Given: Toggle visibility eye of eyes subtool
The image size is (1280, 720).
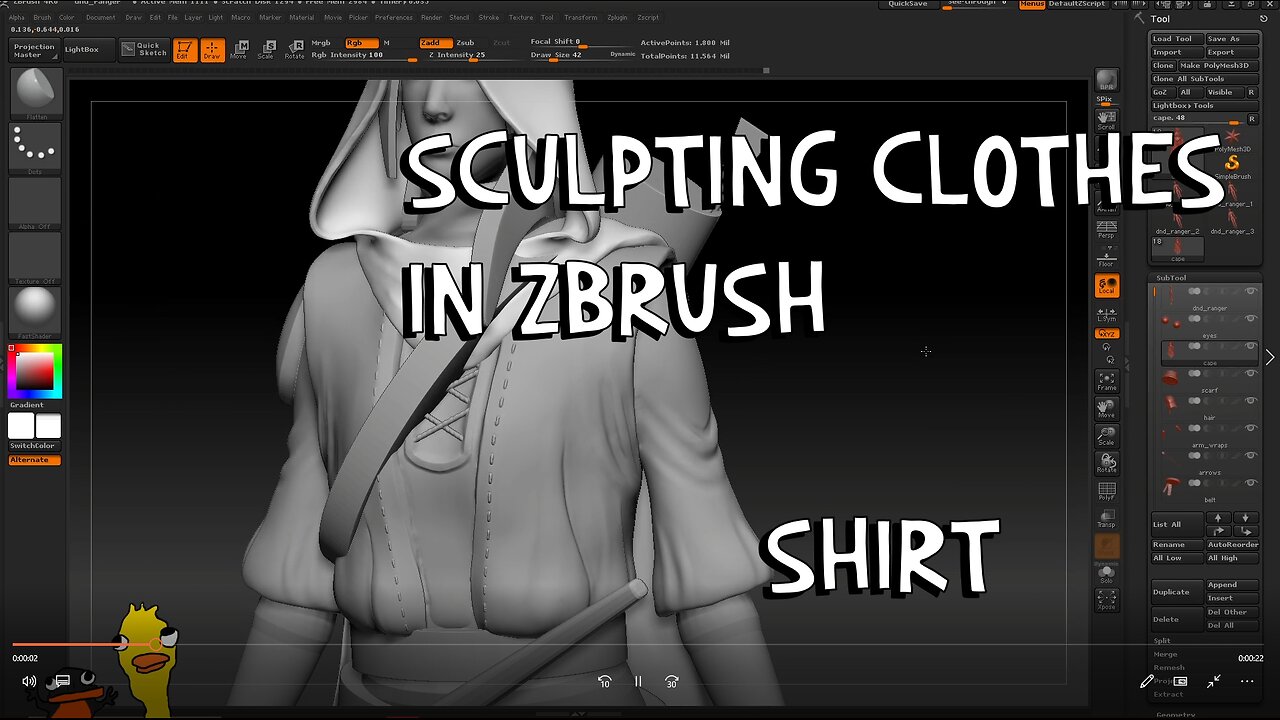Looking at the screenshot, I should (1250, 319).
